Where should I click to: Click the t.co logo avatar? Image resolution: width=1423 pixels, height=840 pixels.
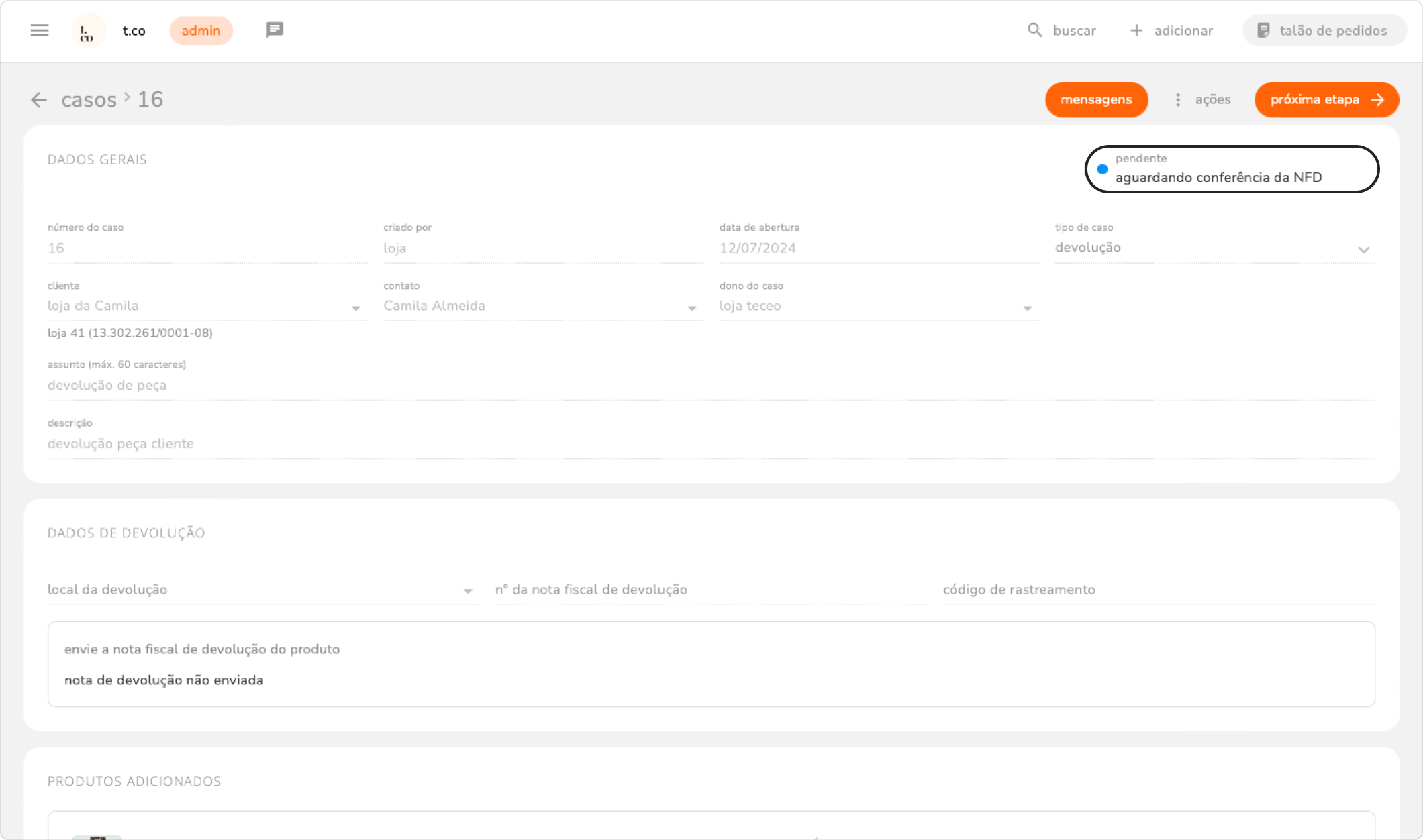(x=88, y=31)
